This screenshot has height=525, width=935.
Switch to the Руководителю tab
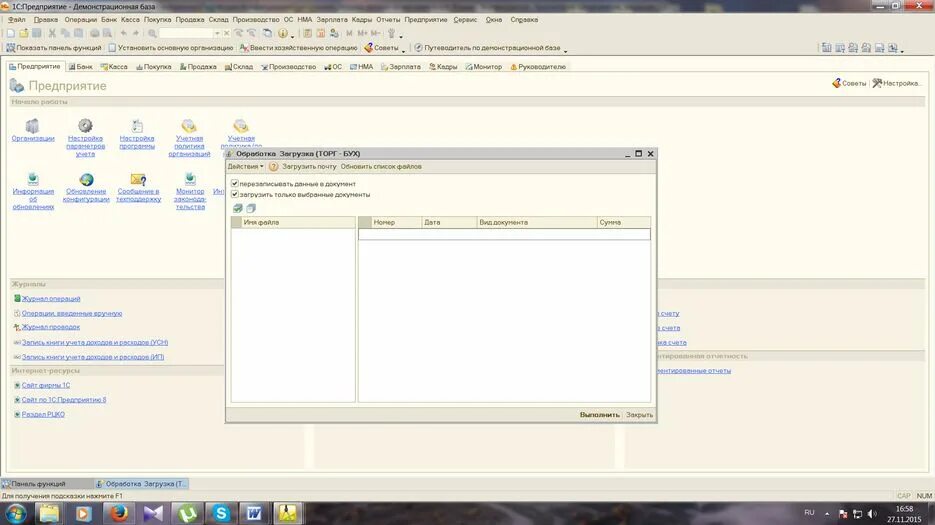[x=538, y=67]
